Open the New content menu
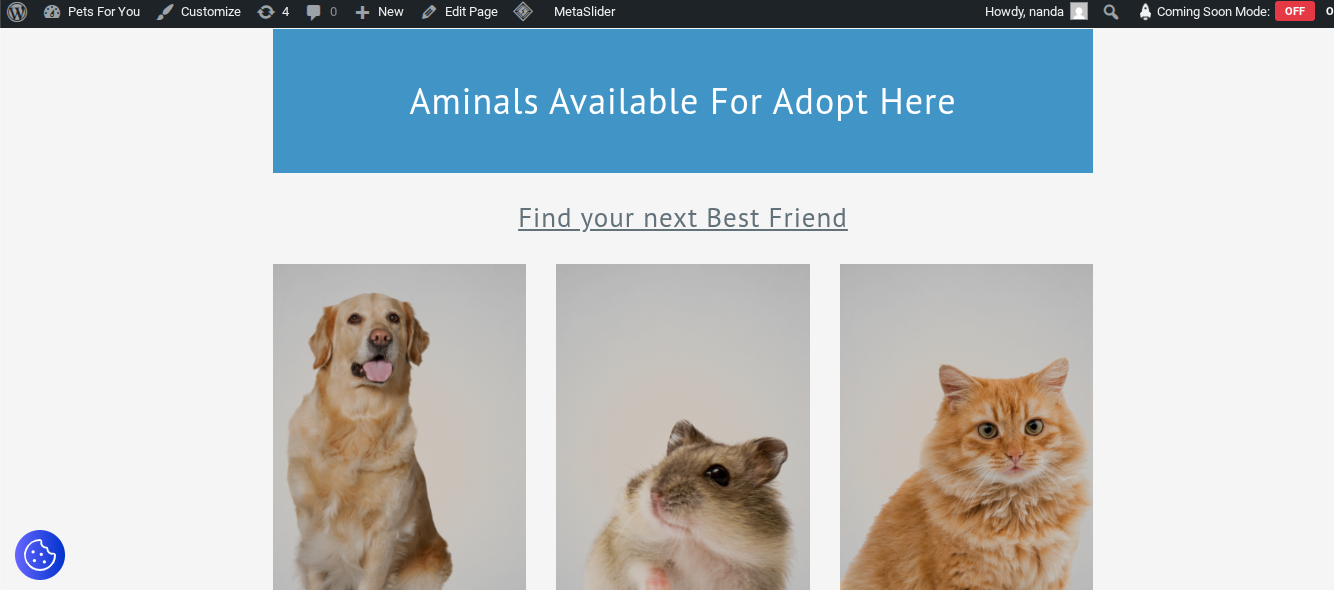Image resolution: width=1334 pixels, height=590 pixels. [380, 12]
